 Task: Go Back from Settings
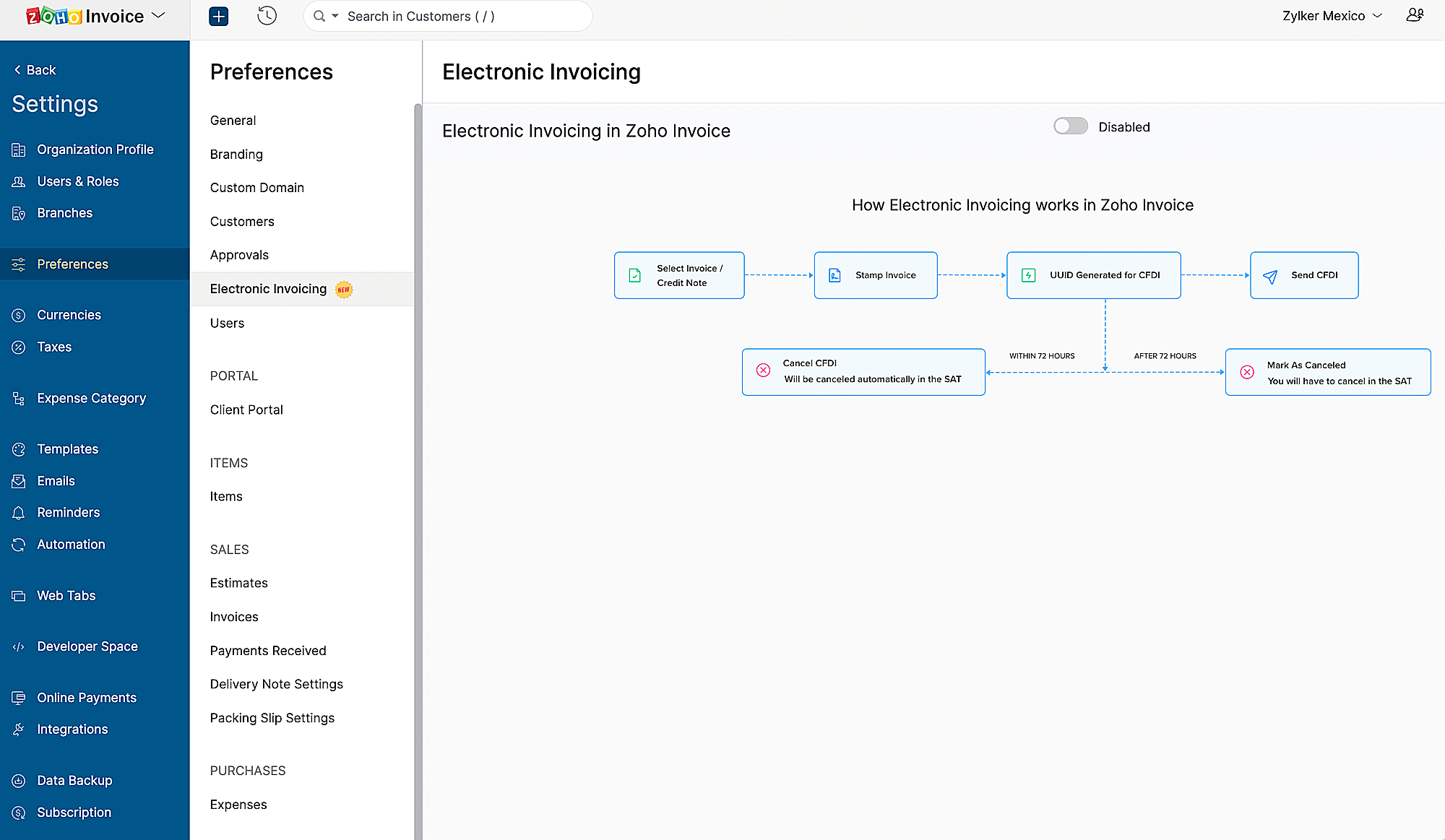[33, 69]
